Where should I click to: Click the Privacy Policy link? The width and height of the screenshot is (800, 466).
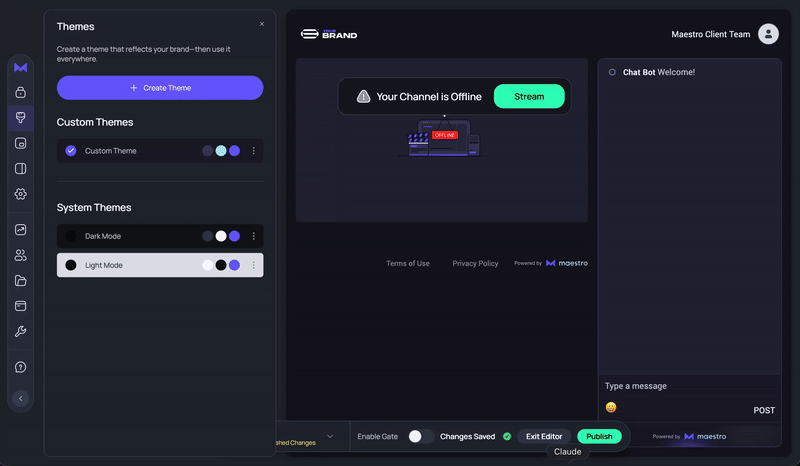pyautogui.click(x=475, y=263)
